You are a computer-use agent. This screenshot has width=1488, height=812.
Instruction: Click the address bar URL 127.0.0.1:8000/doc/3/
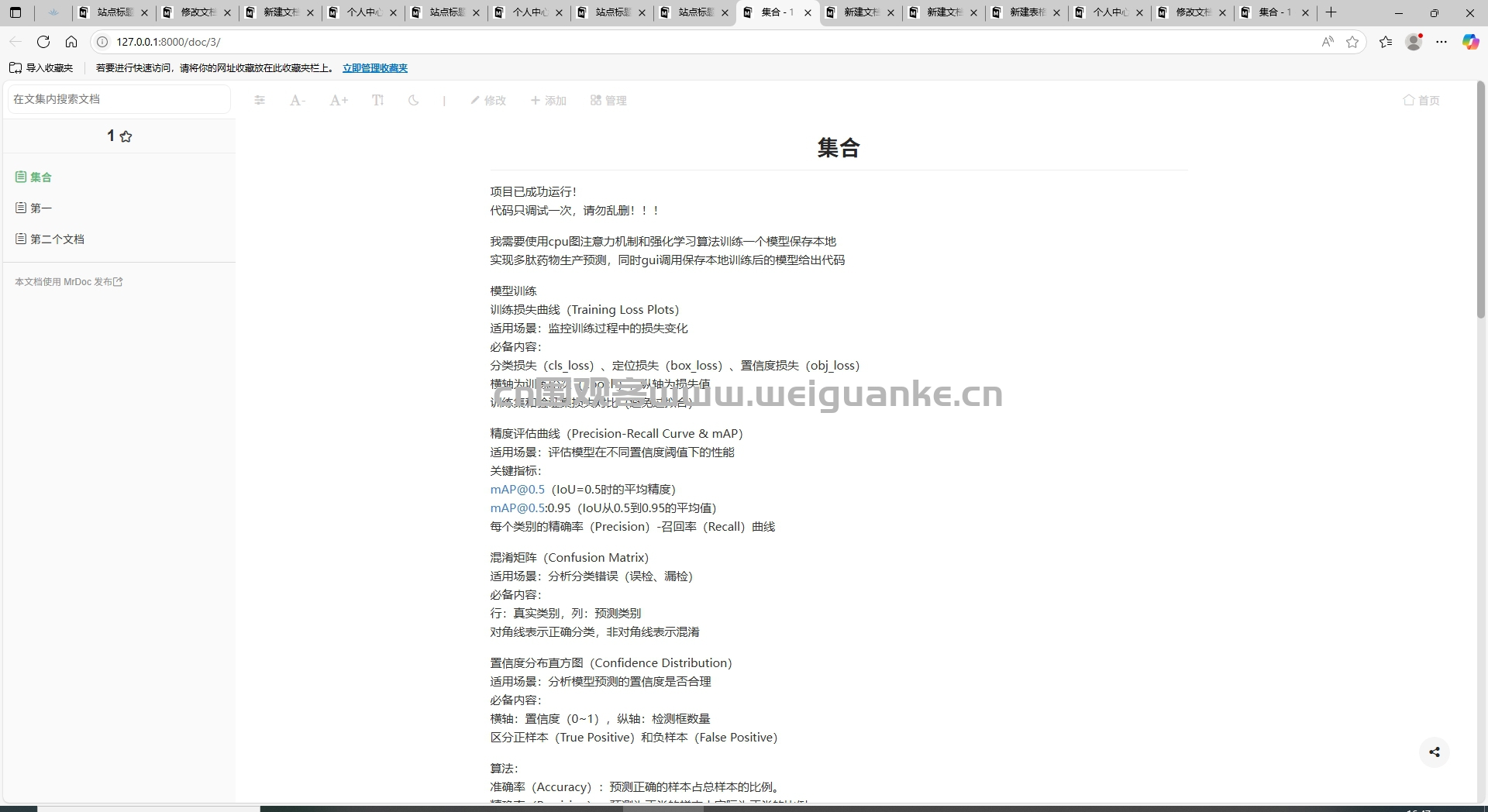click(x=168, y=42)
